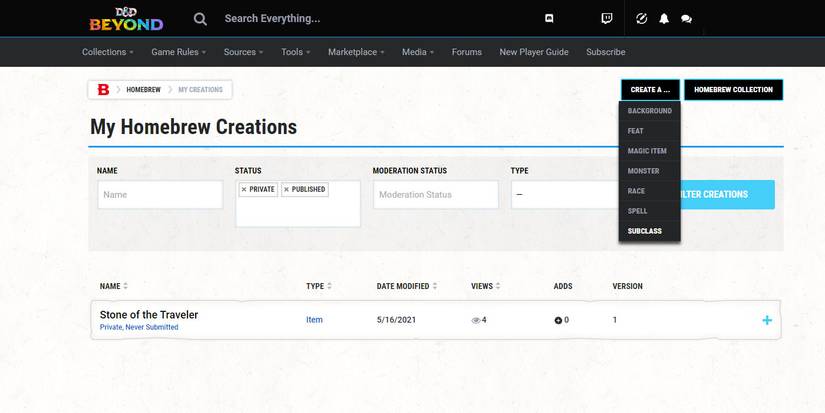Viewport: 825px width, 413px height.
Task: Toggle the Create A... dropdown
Action: click(x=650, y=90)
